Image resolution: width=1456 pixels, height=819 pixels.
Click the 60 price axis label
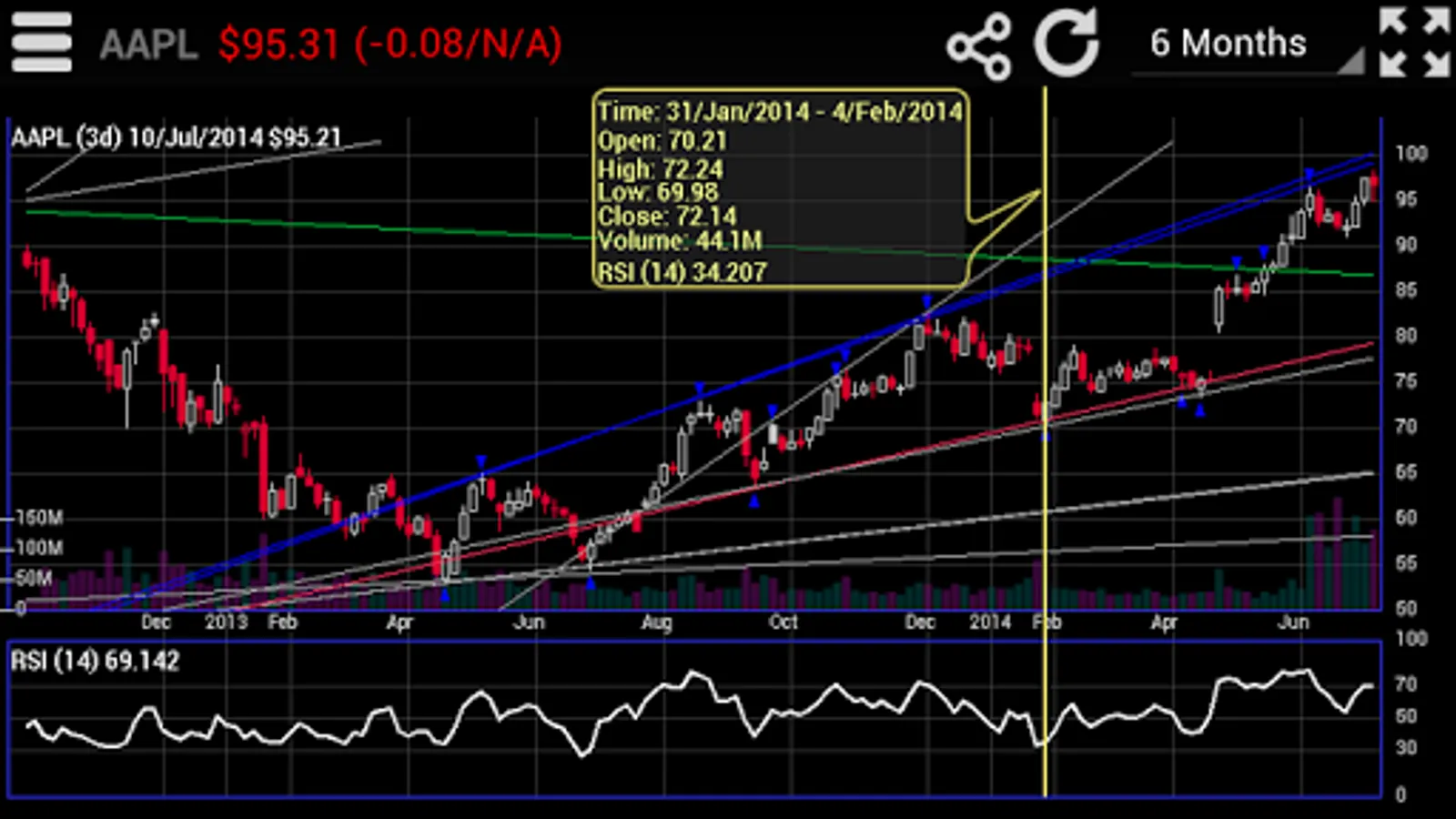tap(1407, 518)
